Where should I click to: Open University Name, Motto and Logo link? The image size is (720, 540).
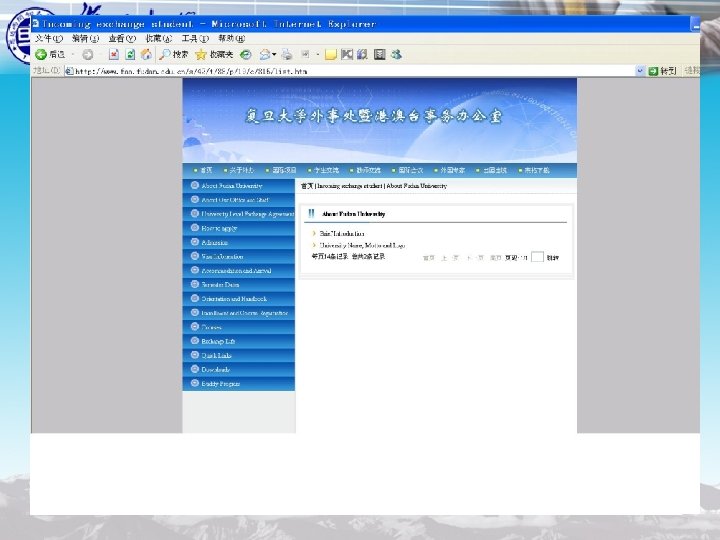(362, 246)
